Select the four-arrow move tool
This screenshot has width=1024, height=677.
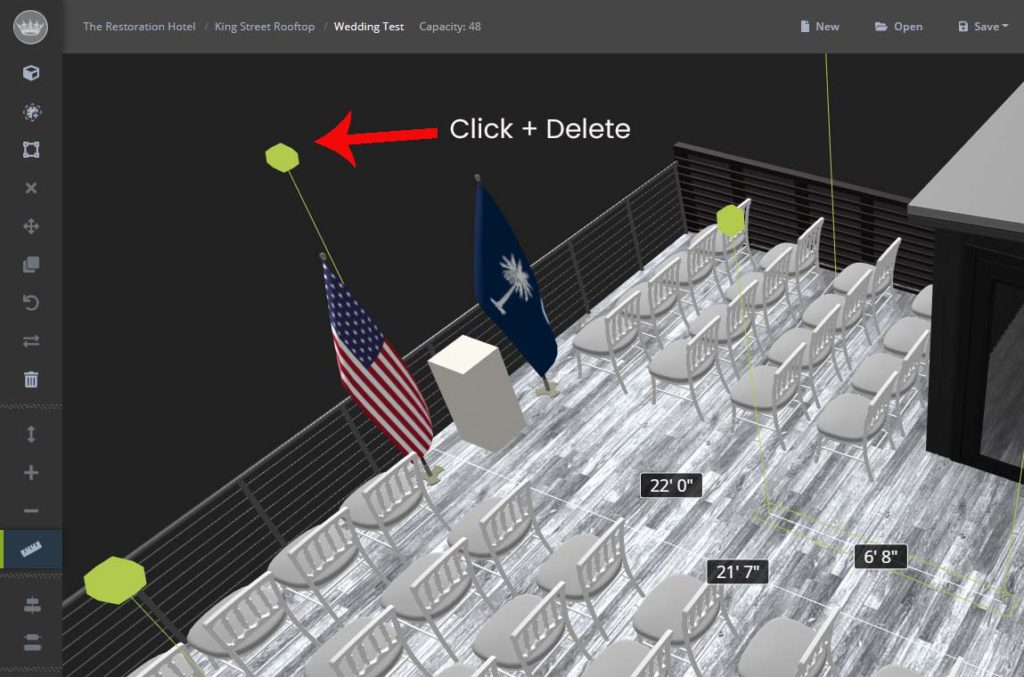[31, 227]
